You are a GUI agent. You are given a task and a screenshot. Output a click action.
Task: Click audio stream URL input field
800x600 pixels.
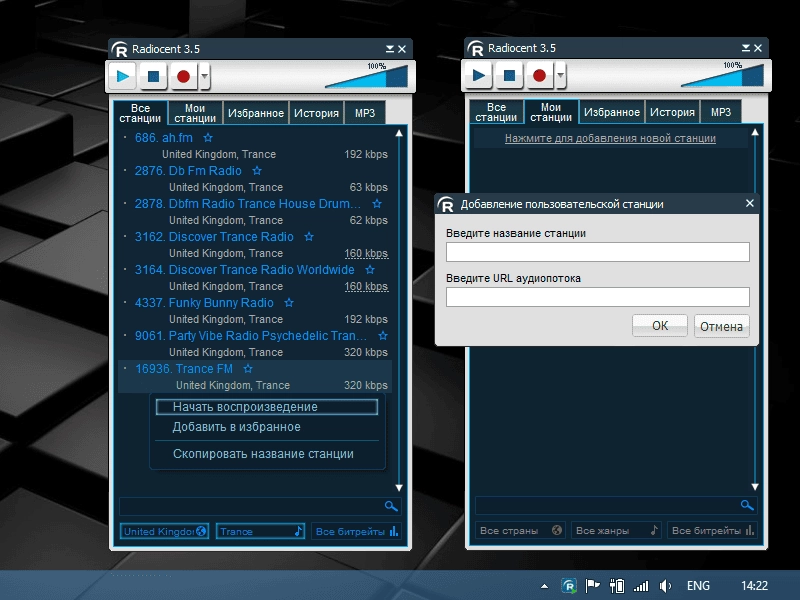coord(597,297)
